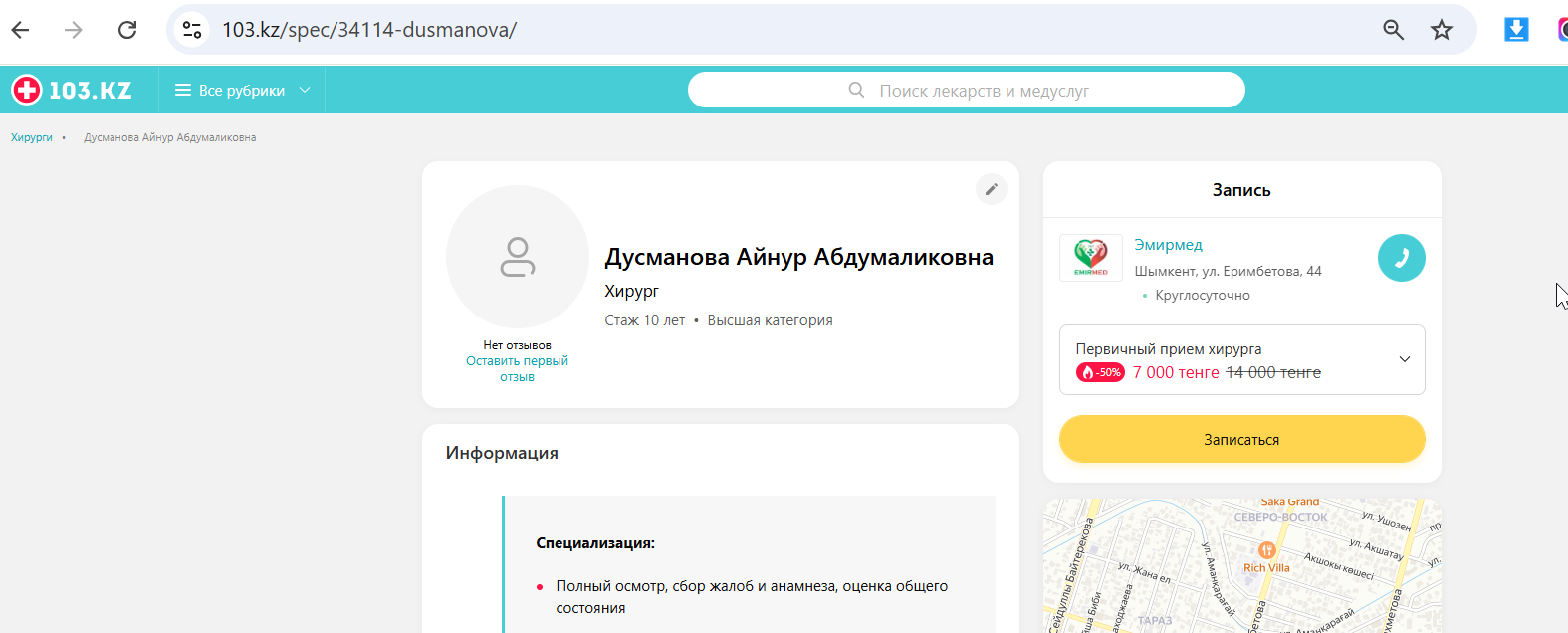Click the browser forward arrow
This screenshot has height=633, width=1568.
74,30
